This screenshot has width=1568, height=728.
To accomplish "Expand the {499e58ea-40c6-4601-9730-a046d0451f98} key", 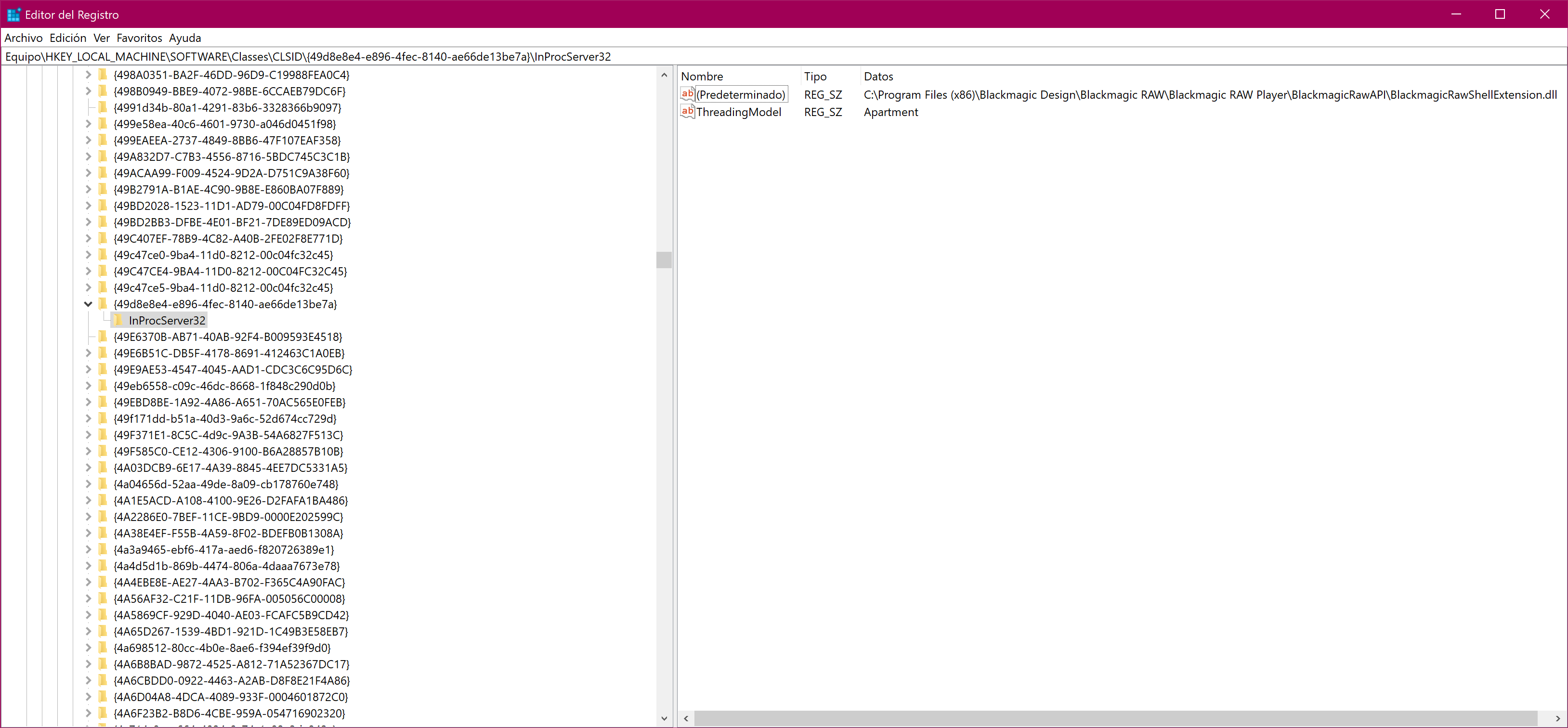I will 88,124.
